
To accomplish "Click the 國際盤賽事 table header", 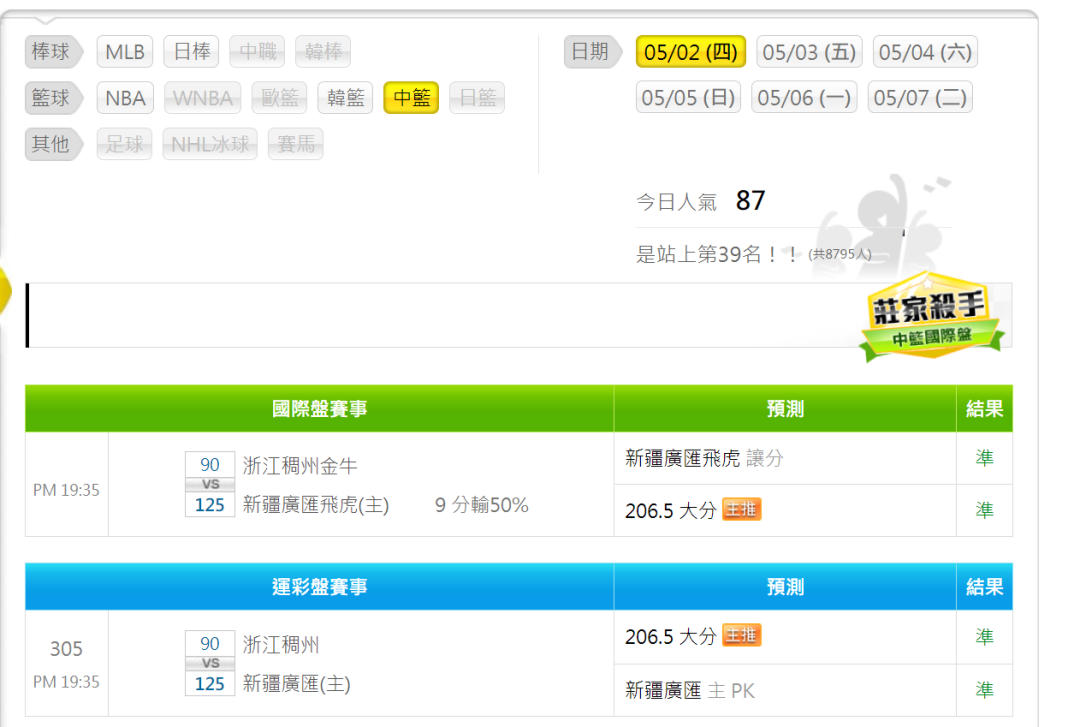I will [x=320, y=409].
